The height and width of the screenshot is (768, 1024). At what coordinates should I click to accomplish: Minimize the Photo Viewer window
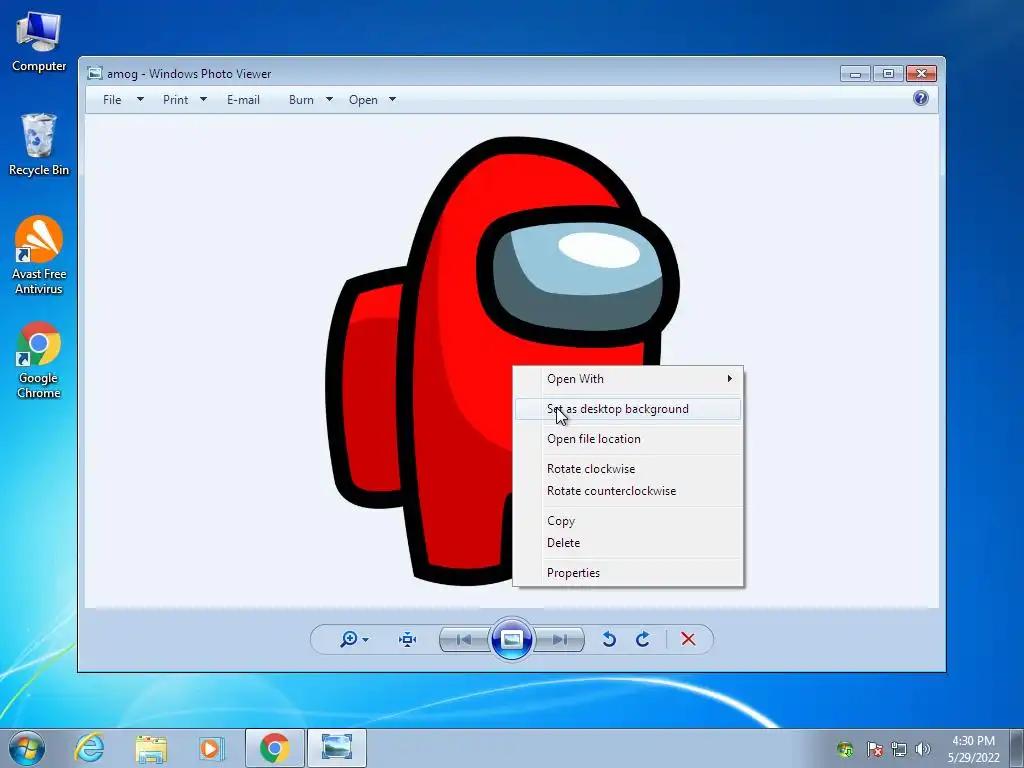(856, 74)
